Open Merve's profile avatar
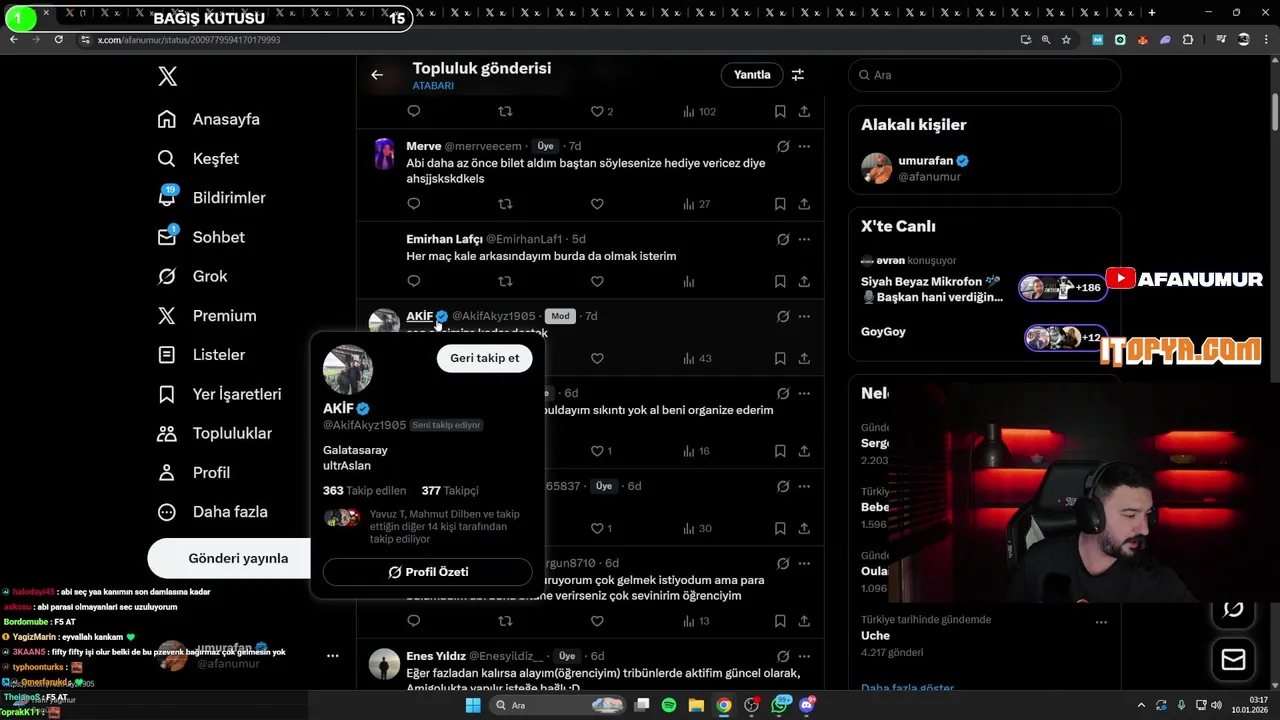This screenshot has height=720, width=1280. (x=384, y=154)
